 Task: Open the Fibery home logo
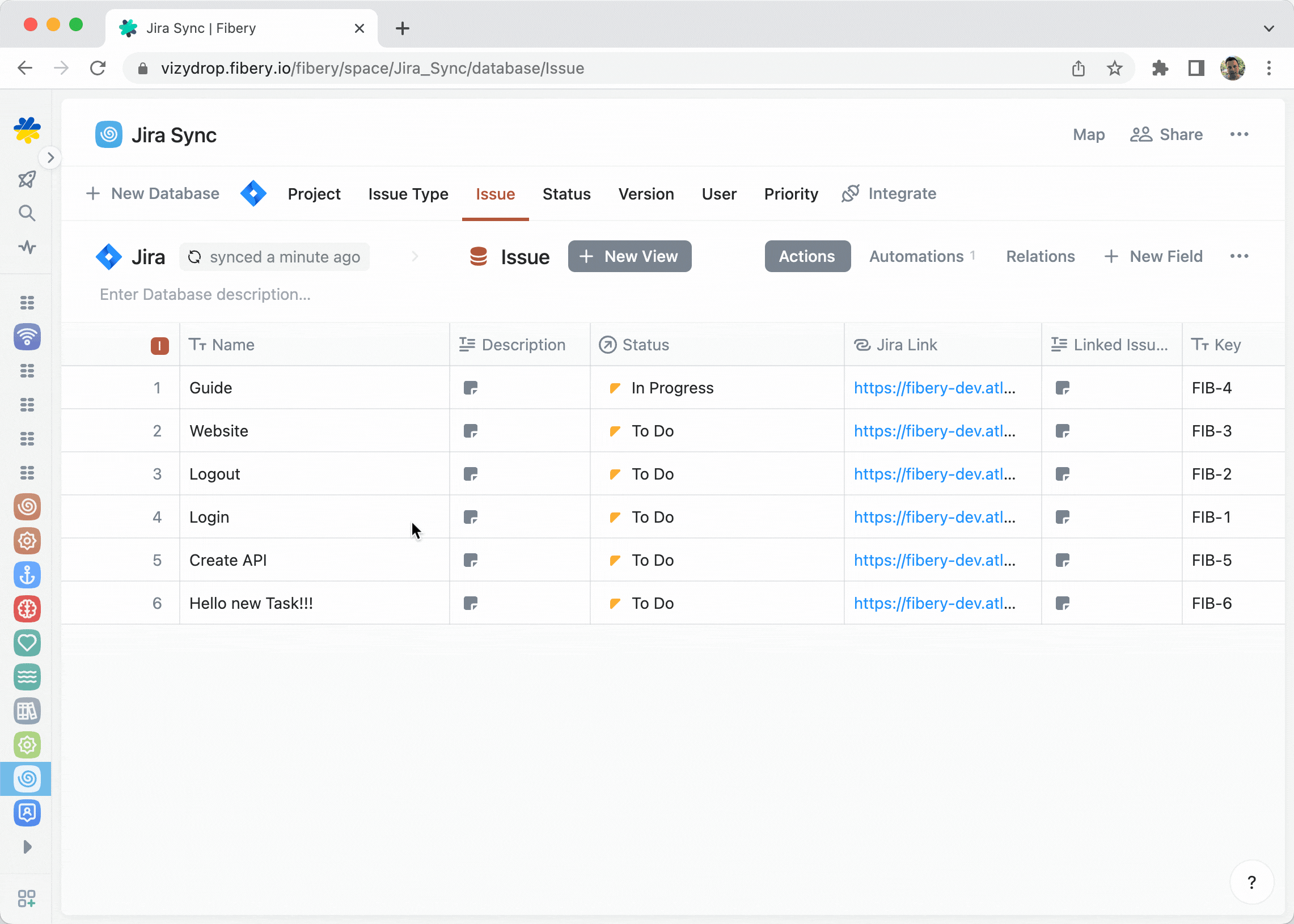[x=27, y=130]
